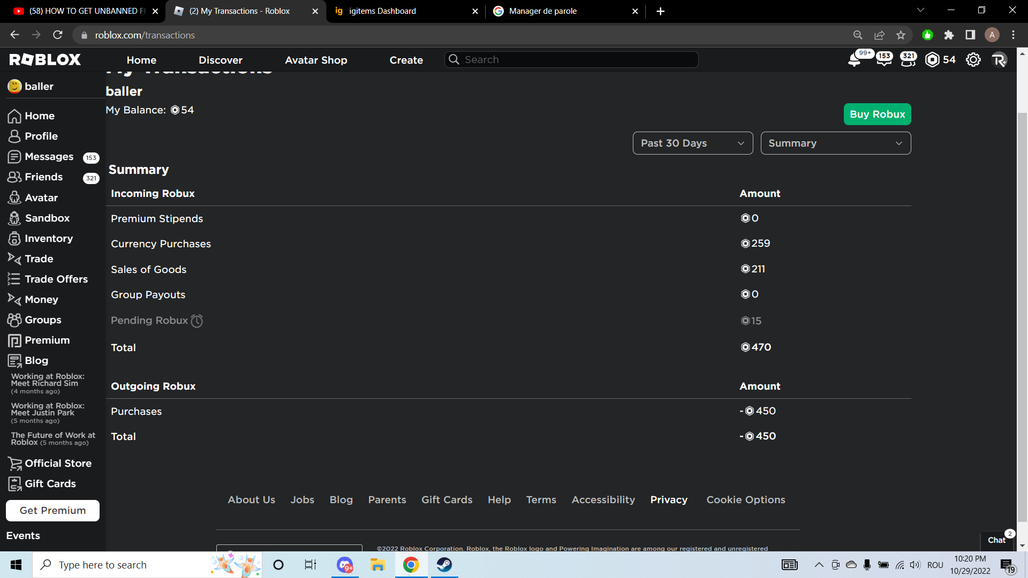Open Discover in the top navigation

click(x=220, y=60)
